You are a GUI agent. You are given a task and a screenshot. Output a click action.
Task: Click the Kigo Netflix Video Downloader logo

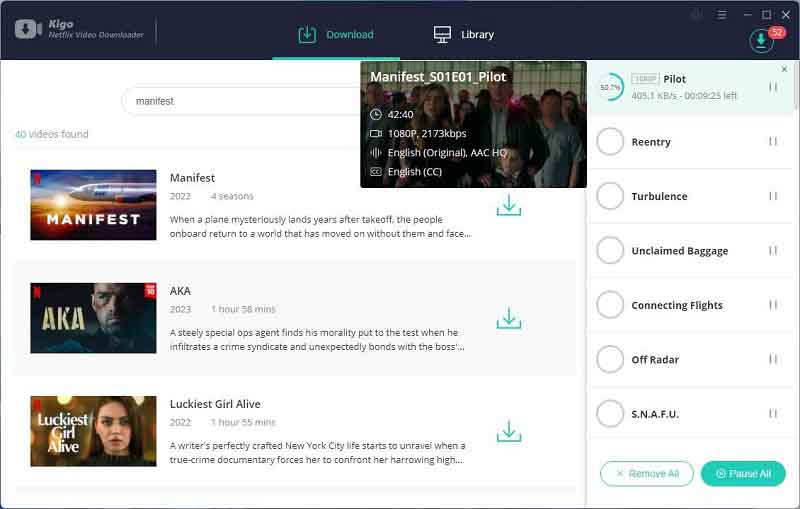tap(80, 29)
